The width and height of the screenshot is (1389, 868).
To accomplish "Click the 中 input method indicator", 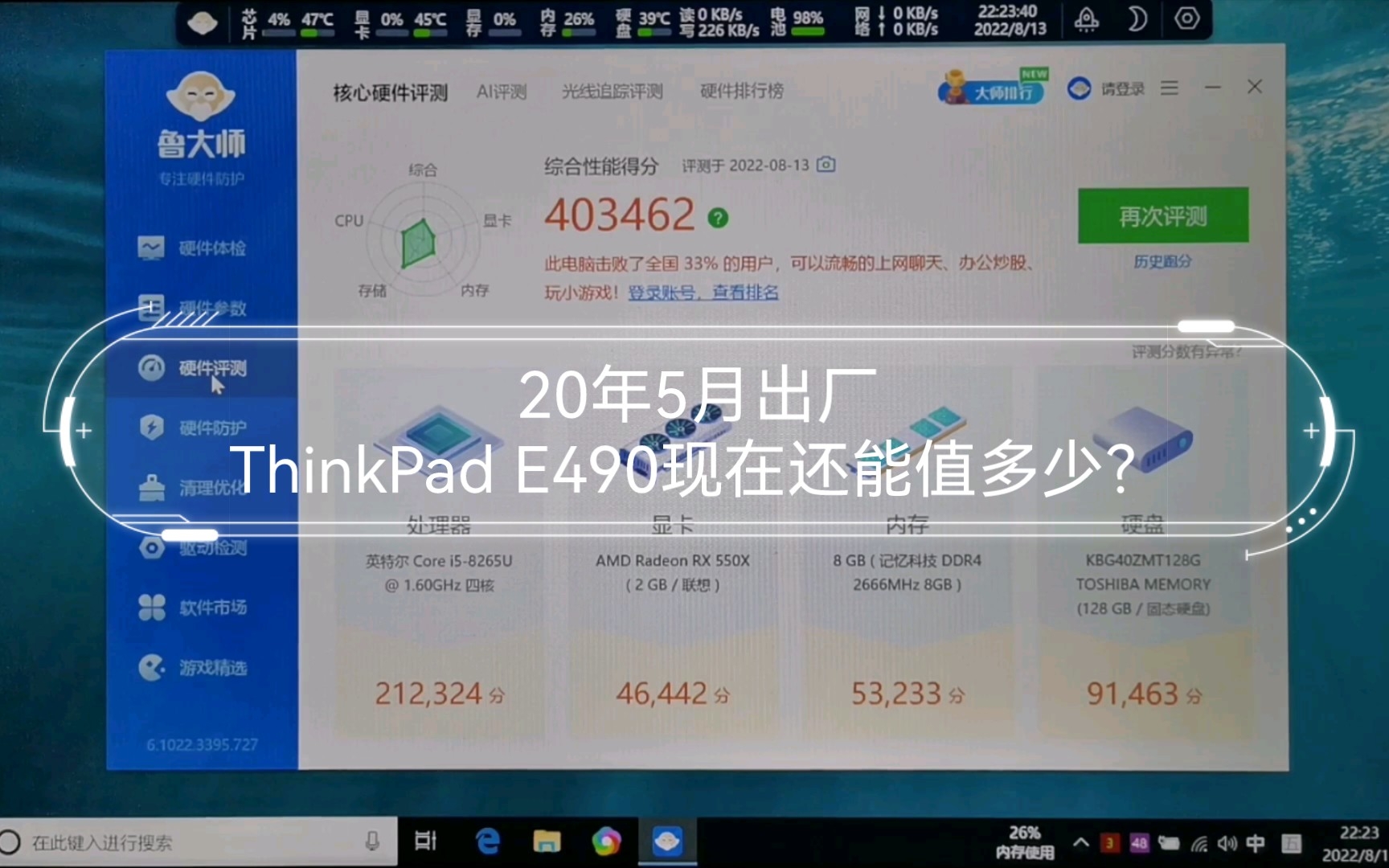I will (x=1255, y=842).
